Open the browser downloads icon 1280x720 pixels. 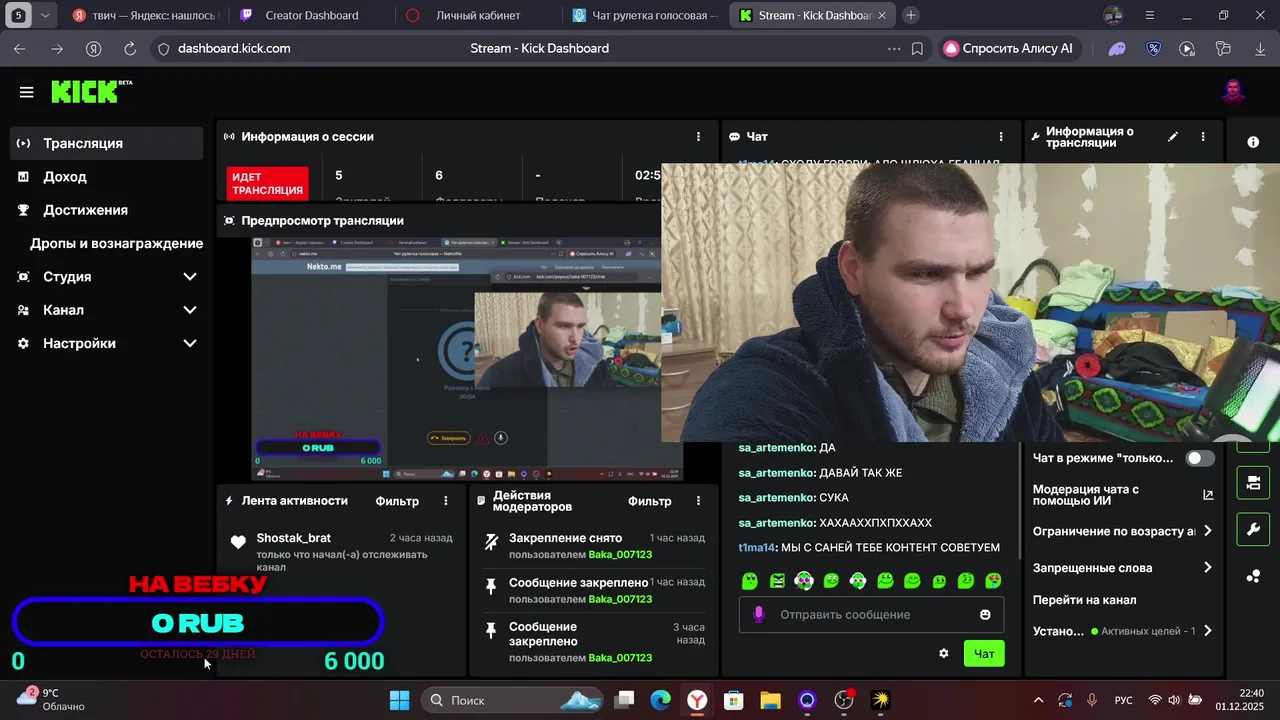click(x=1260, y=48)
